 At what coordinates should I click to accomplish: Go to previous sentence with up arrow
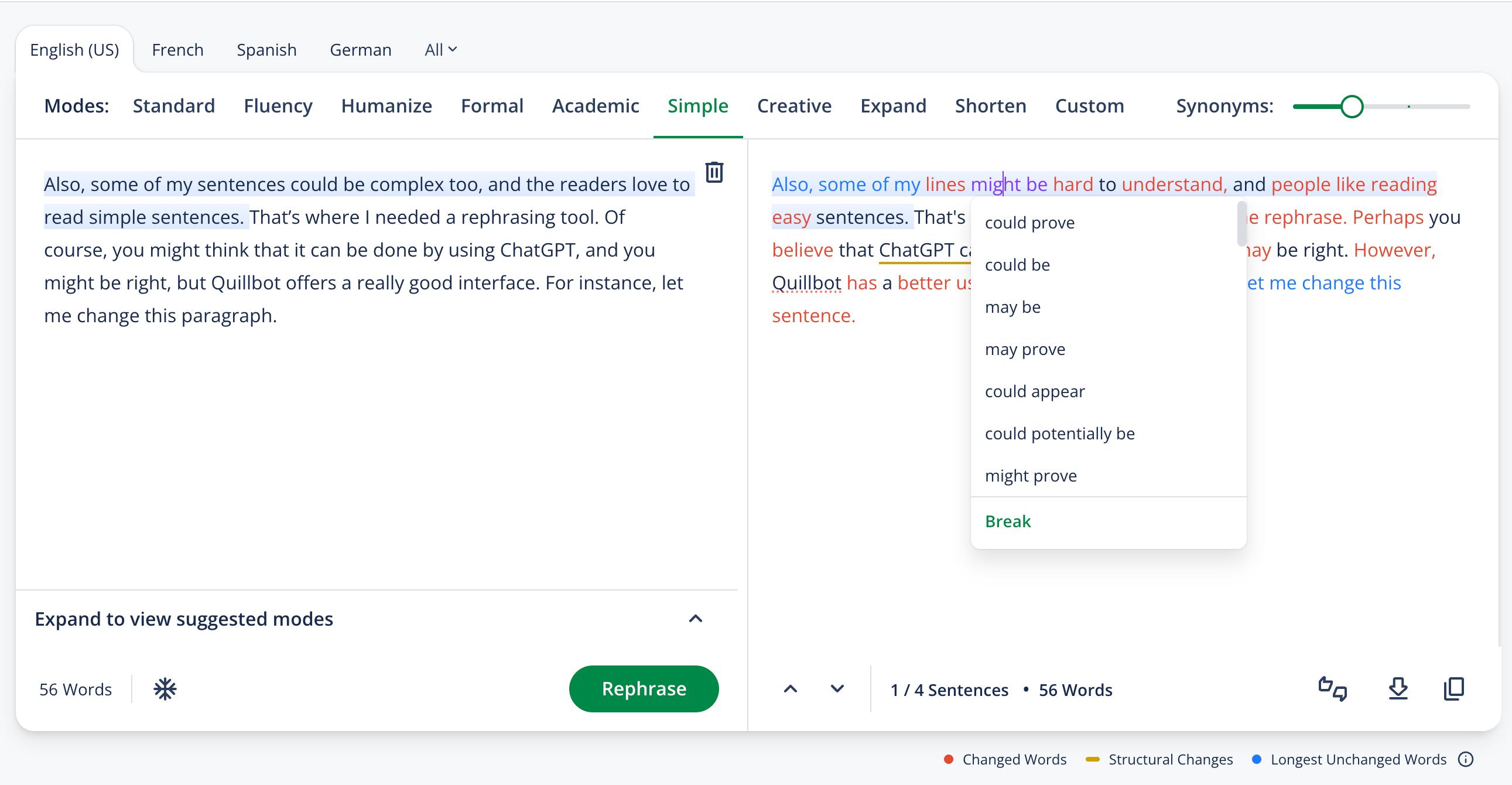[x=790, y=689]
